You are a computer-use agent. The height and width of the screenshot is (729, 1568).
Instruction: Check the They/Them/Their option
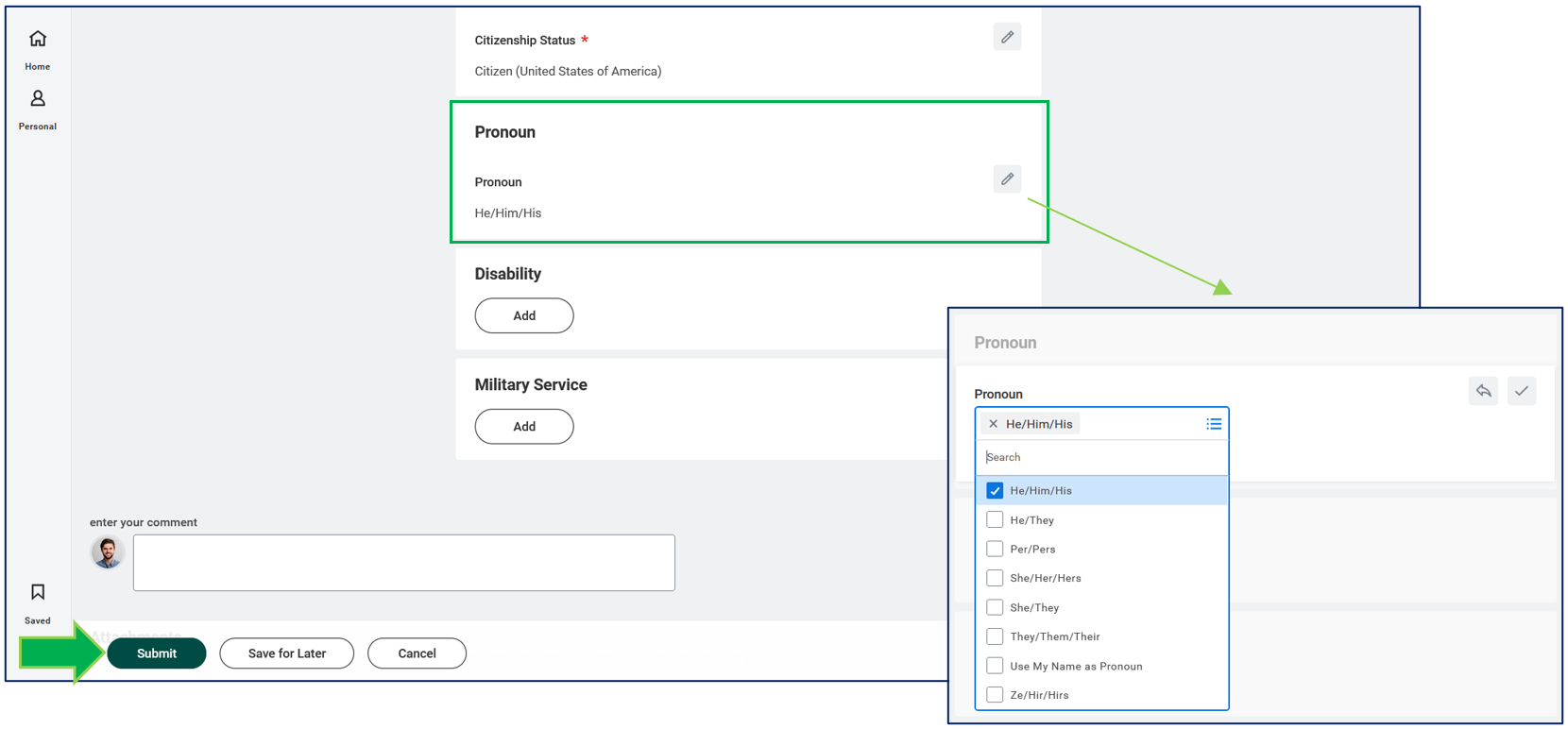[x=995, y=636]
